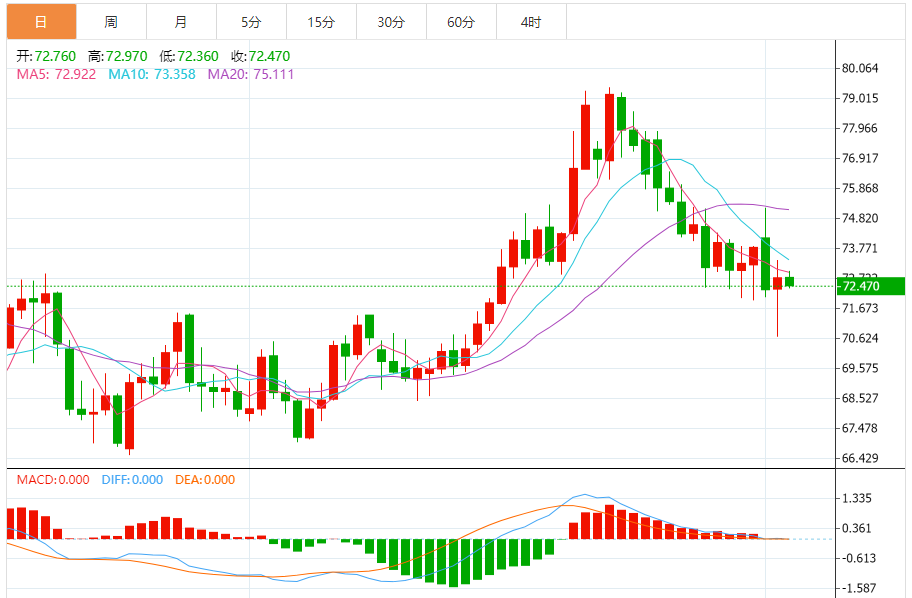Click the MA5: 72.922 indicator label
Screen dimensions: 912x598
[x=56, y=74]
